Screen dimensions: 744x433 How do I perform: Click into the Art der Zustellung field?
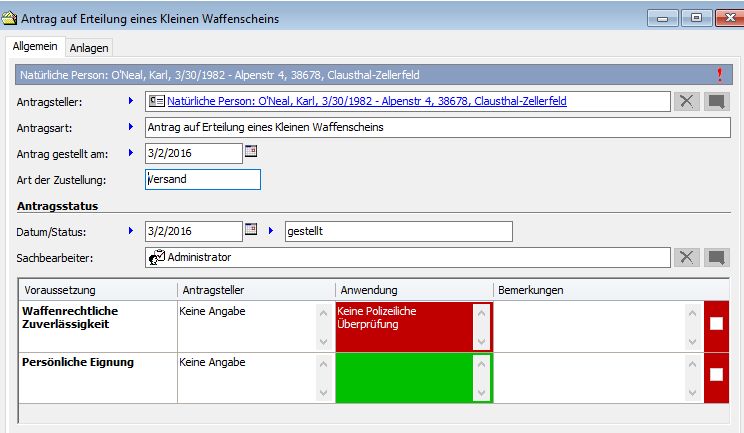click(202, 179)
